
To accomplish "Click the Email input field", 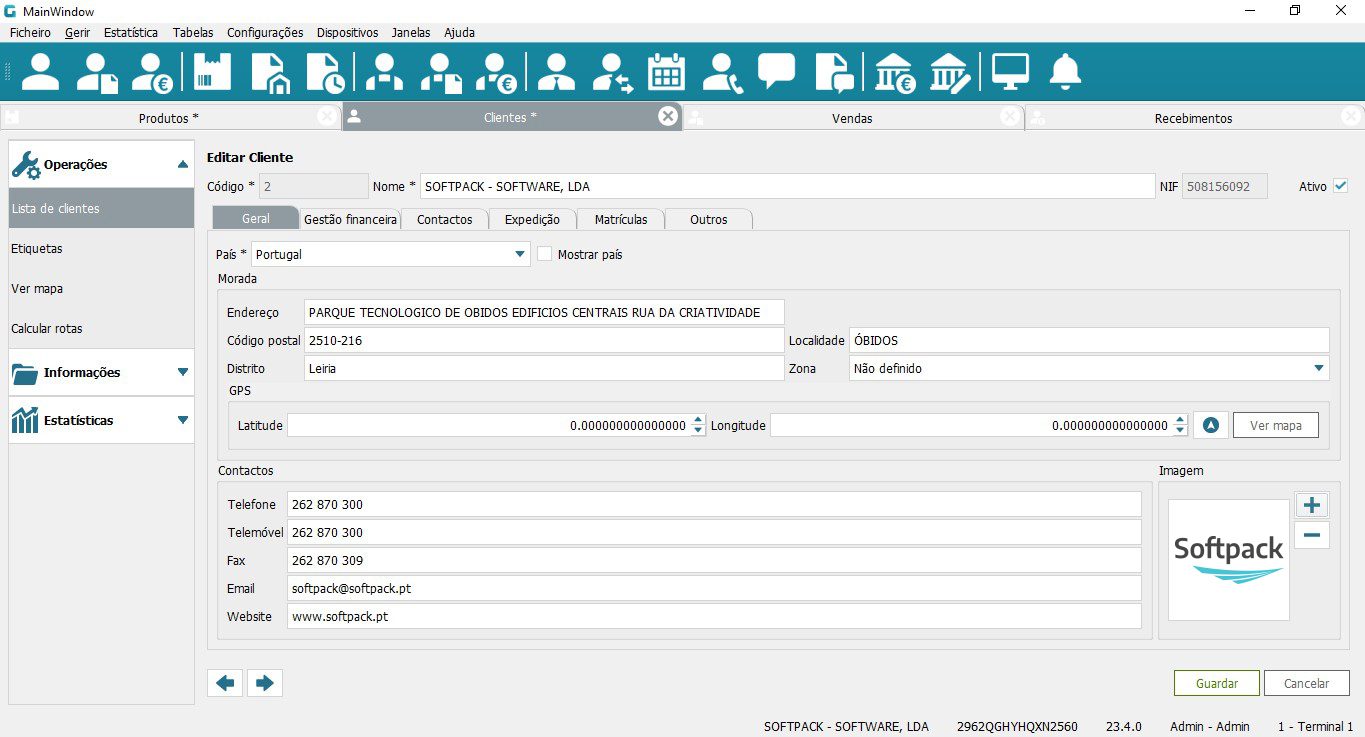I will tap(714, 588).
